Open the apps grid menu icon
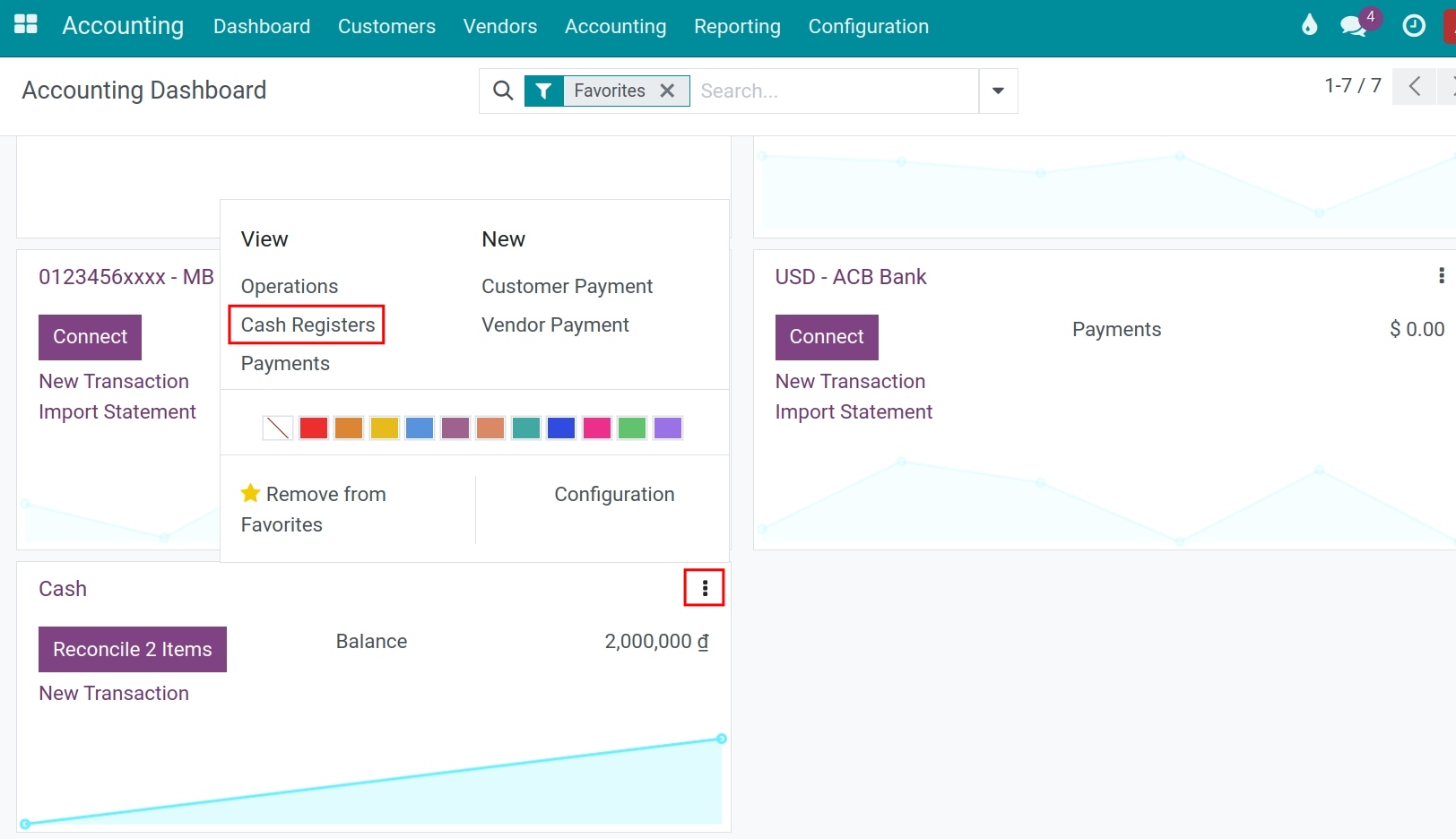 [x=26, y=25]
